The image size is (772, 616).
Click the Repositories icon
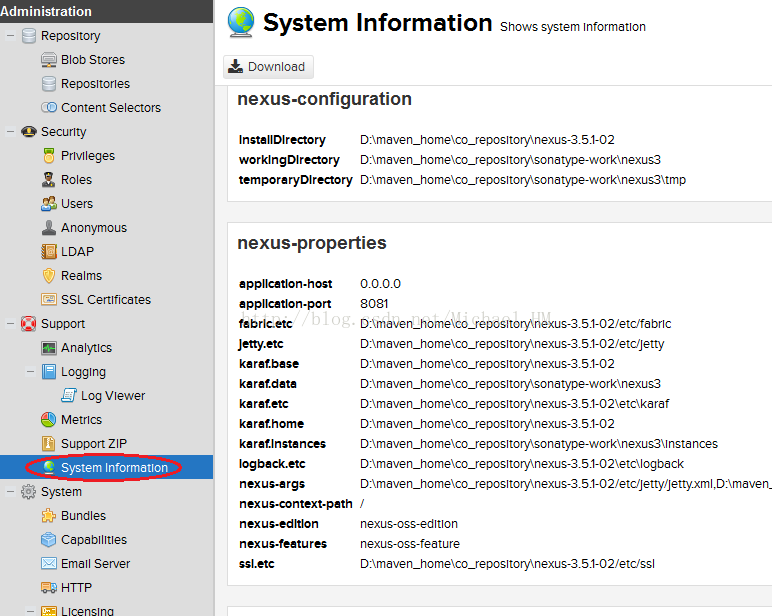point(49,84)
